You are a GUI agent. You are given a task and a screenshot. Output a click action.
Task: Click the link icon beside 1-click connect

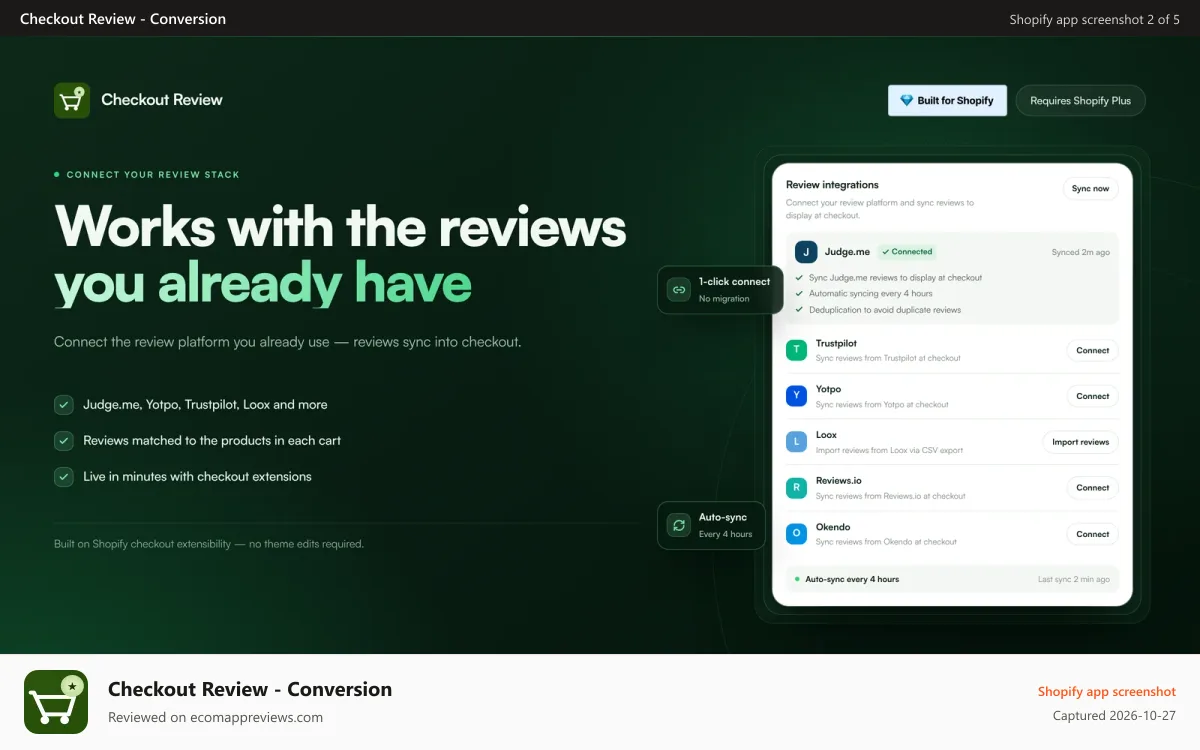point(679,290)
